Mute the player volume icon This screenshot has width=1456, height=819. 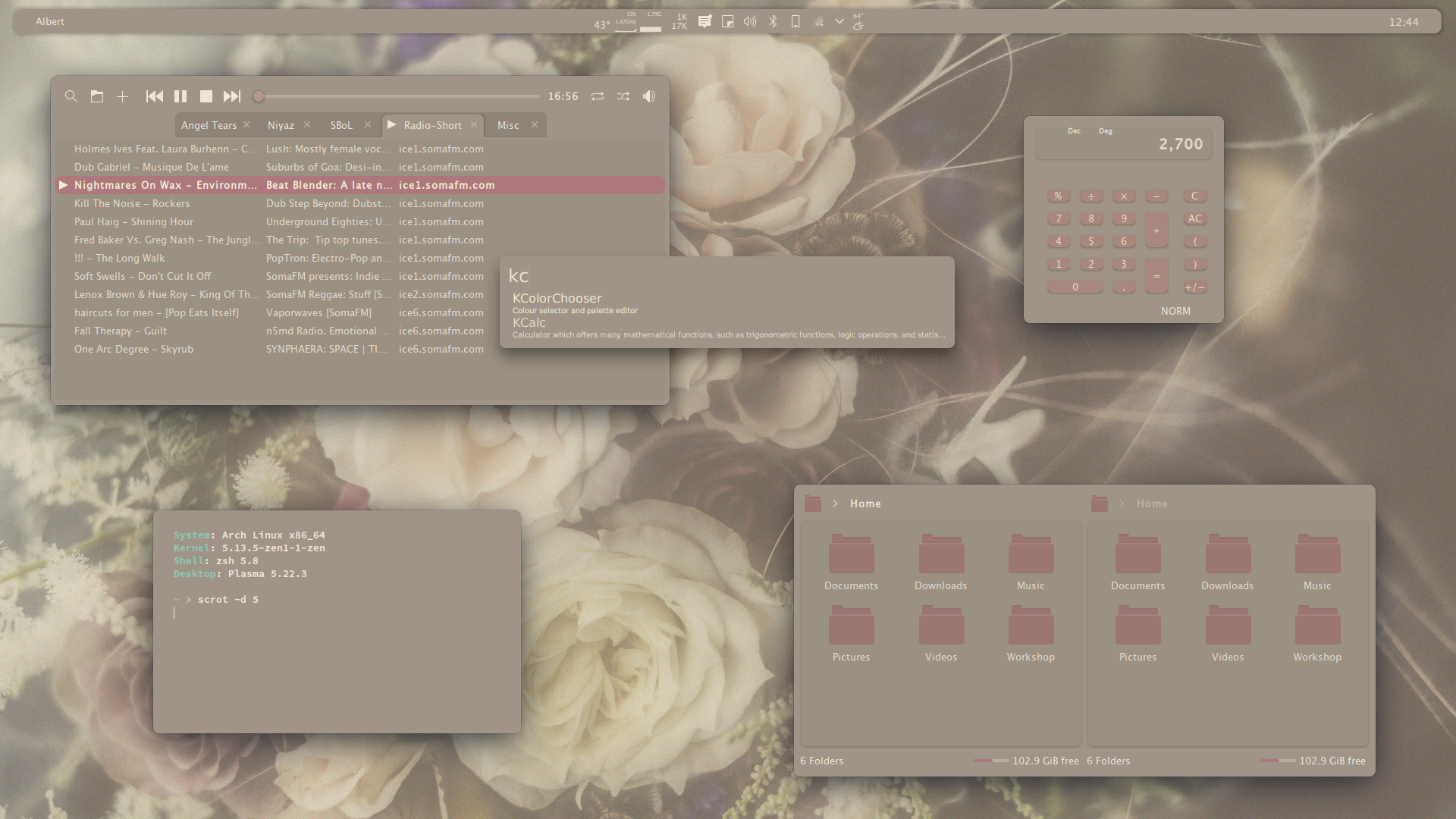[x=649, y=96]
